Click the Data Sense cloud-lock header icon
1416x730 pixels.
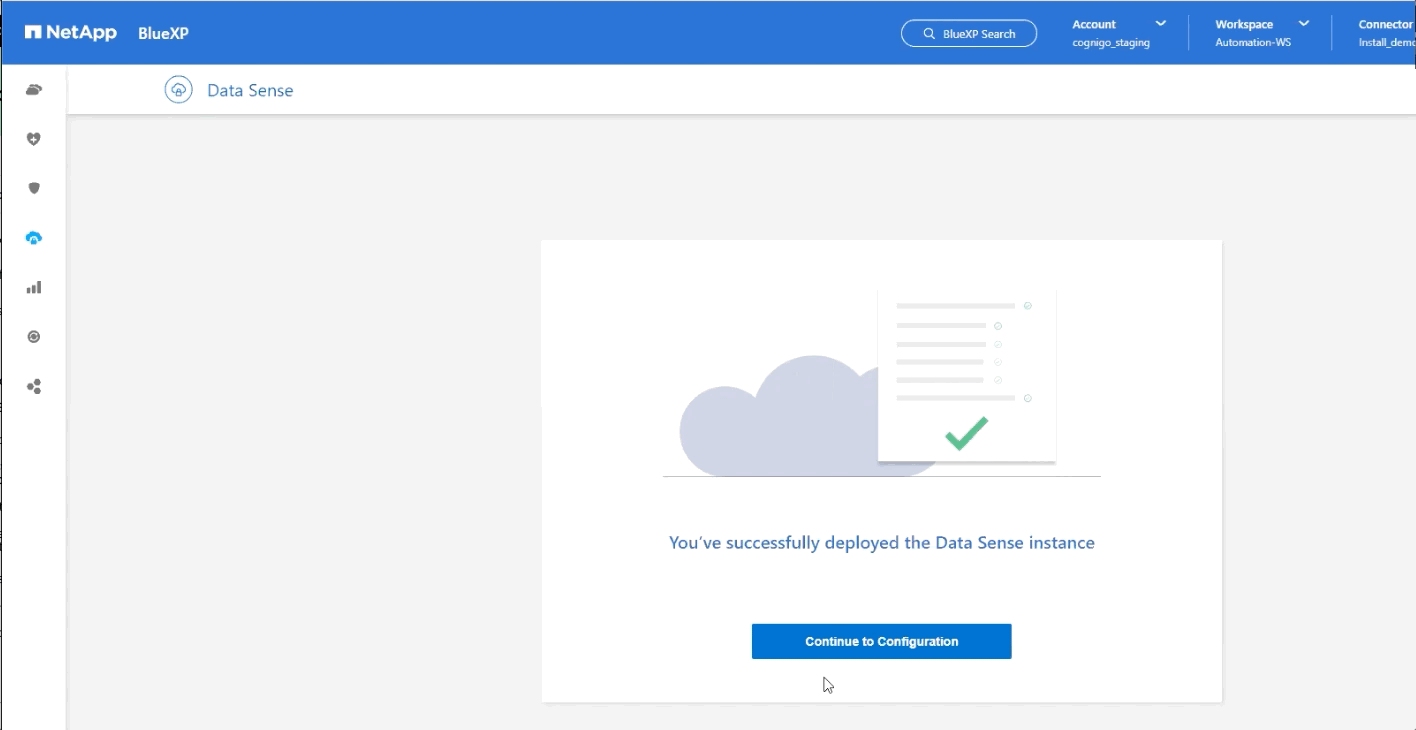click(x=178, y=90)
